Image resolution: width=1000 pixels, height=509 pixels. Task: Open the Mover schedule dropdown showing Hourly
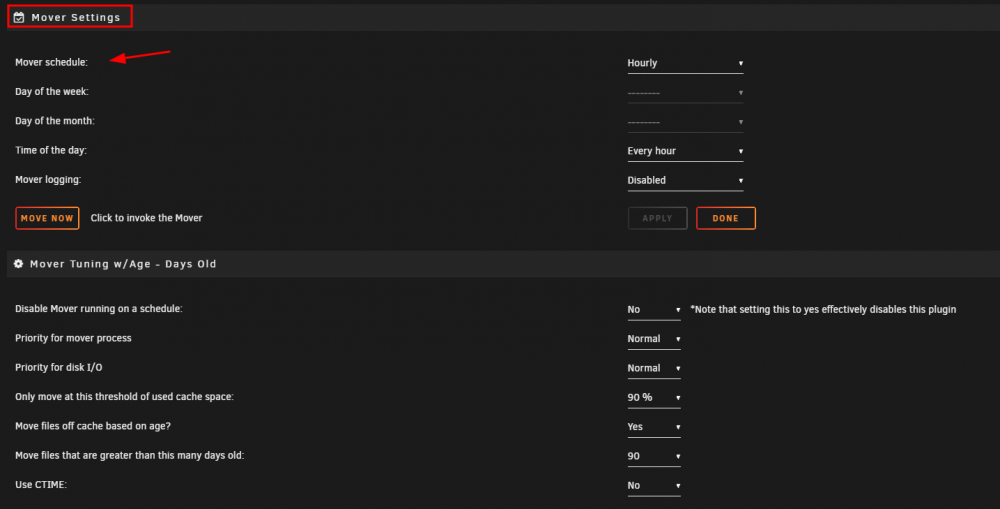[x=685, y=63]
